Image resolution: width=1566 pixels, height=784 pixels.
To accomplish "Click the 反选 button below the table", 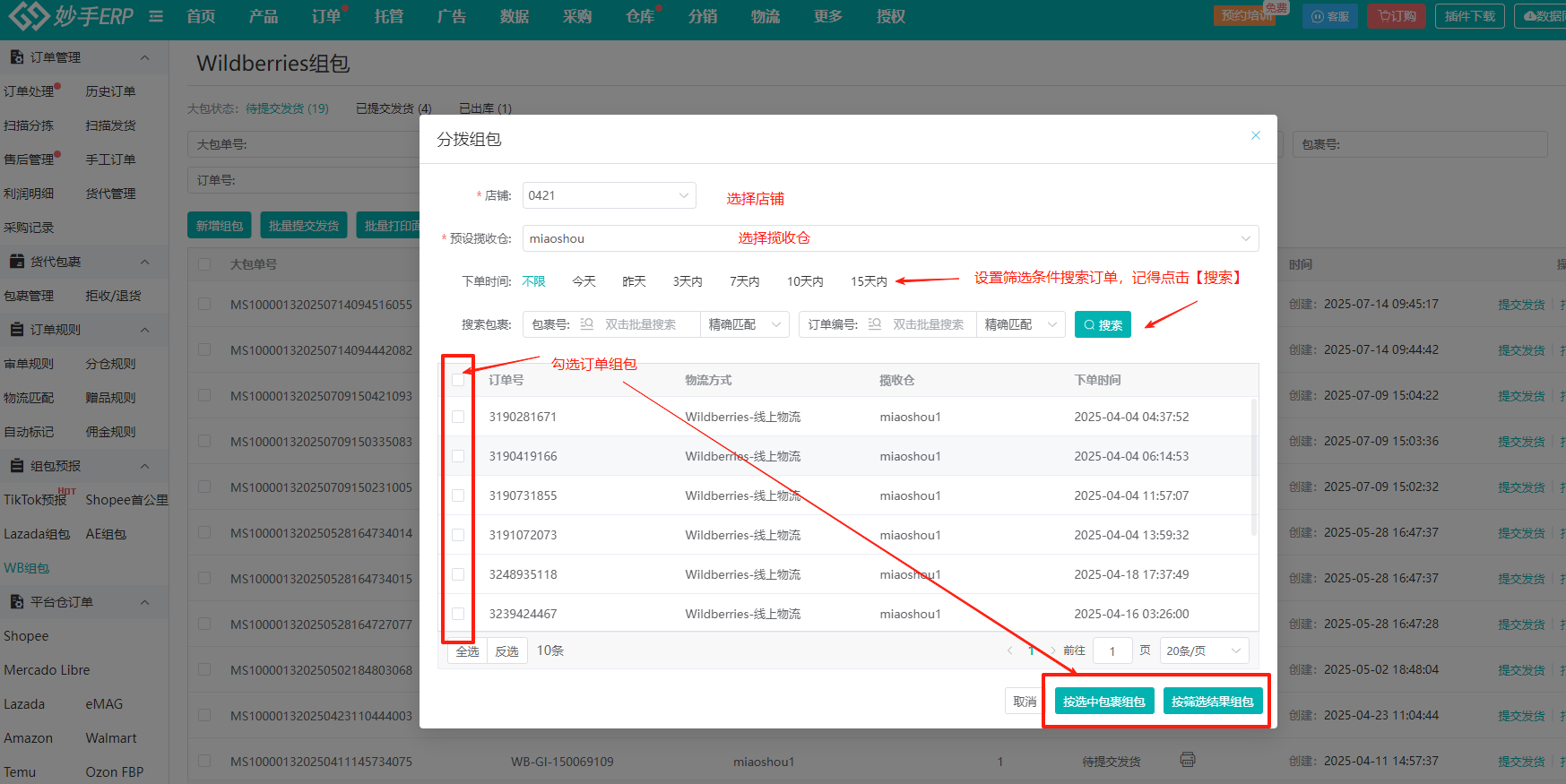I will 506,651.
